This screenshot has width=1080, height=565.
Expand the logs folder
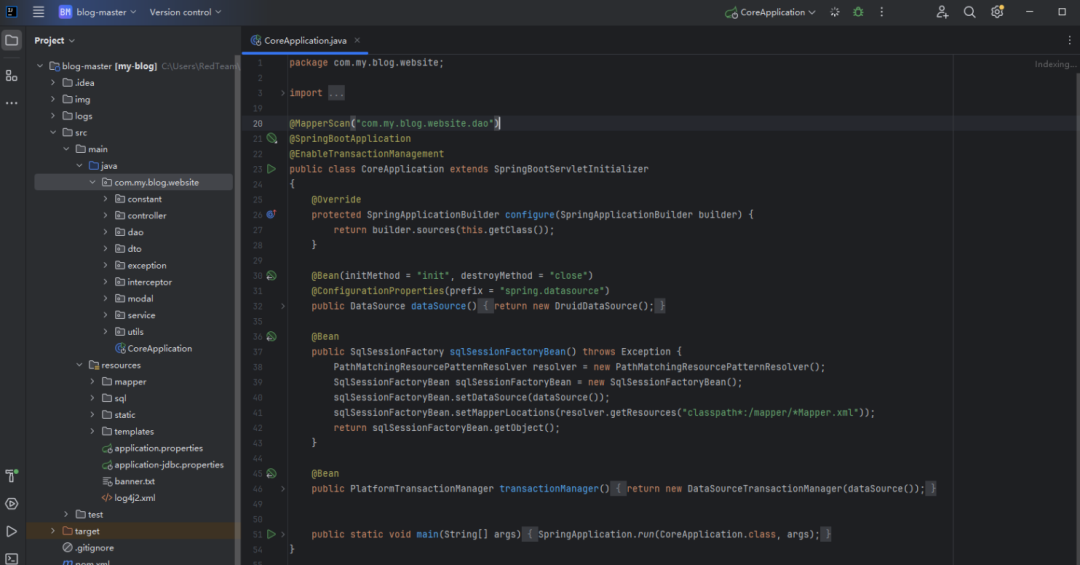(x=53, y=116)
